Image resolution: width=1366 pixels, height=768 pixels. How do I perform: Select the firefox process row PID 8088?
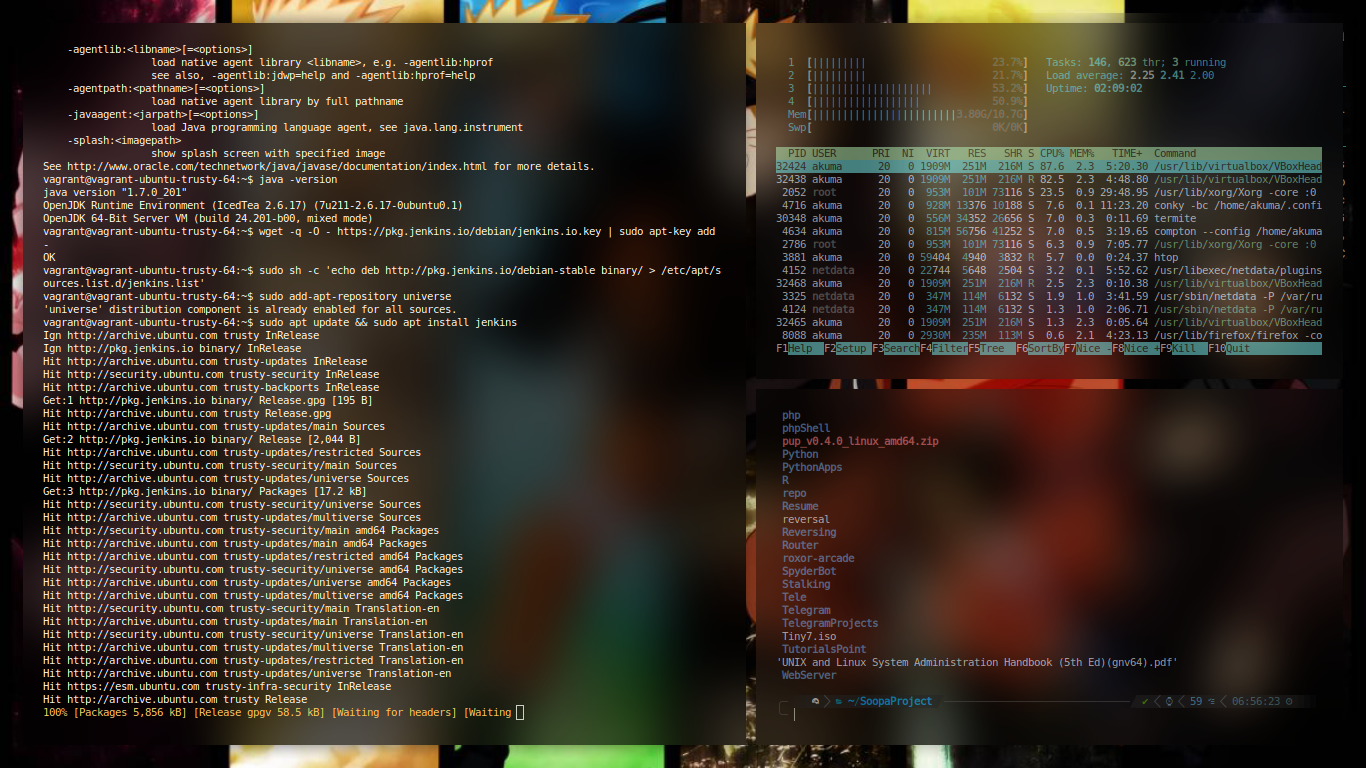click(1049, 335)
